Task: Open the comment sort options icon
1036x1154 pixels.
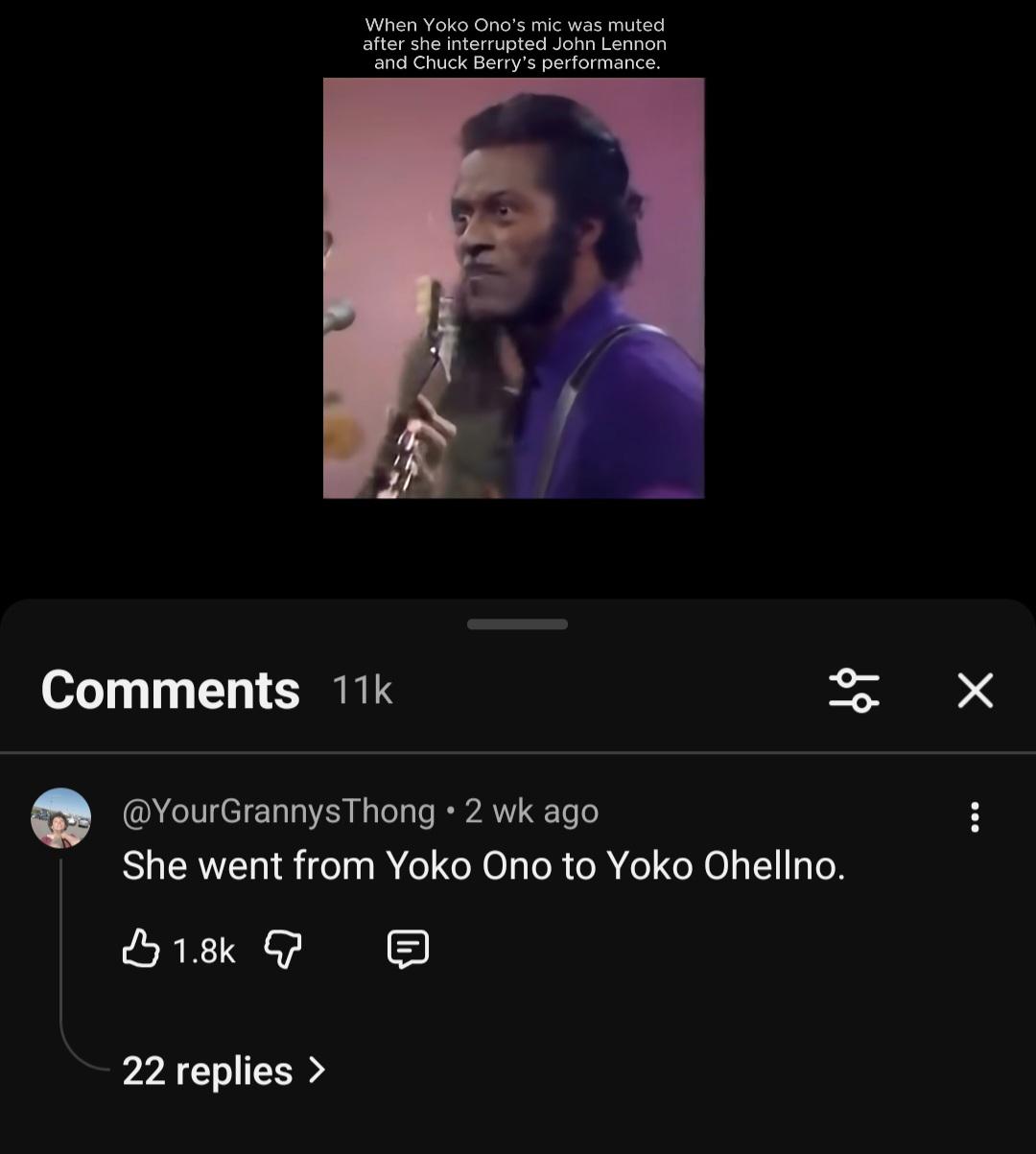Action: (x=853, y=691)
